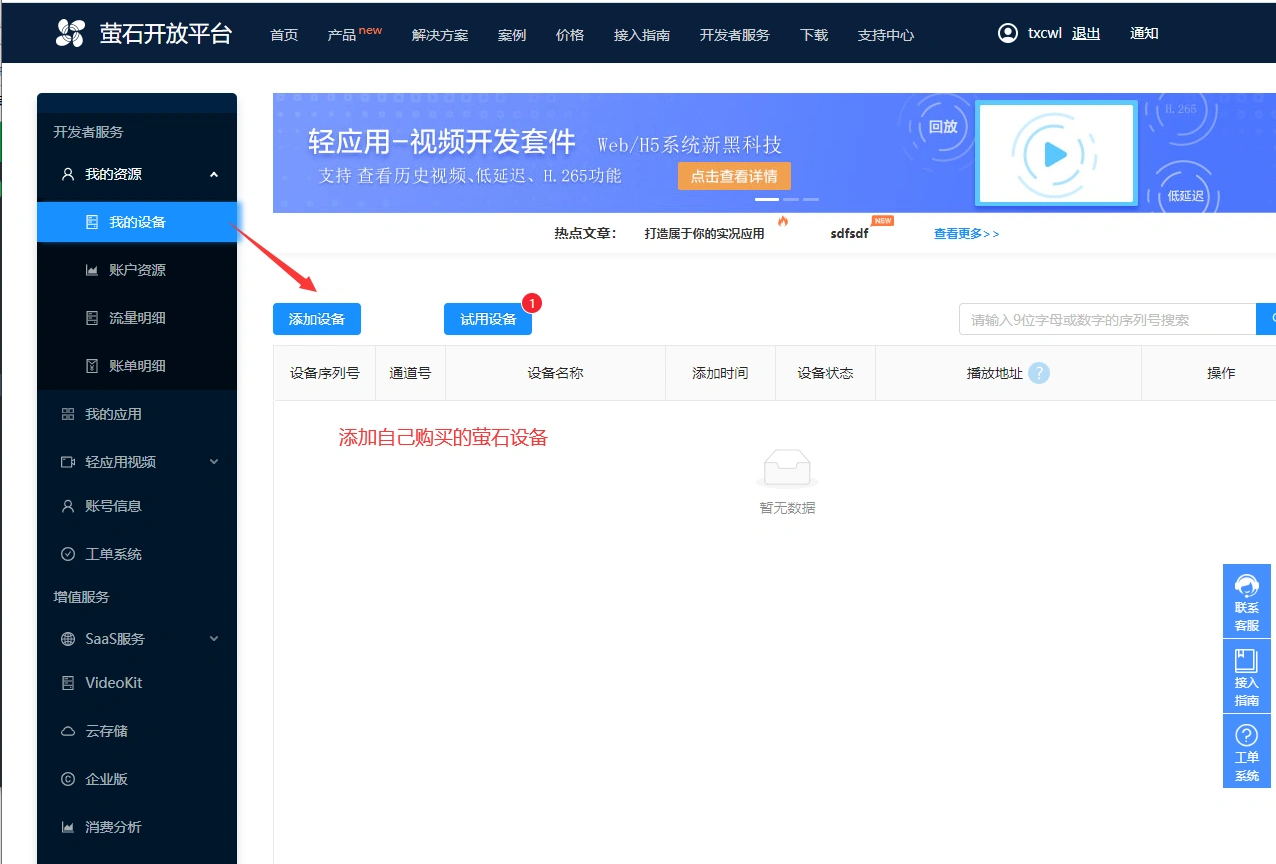Click the username txcwl
The image size is (1276, 864).
[1045, 33]
